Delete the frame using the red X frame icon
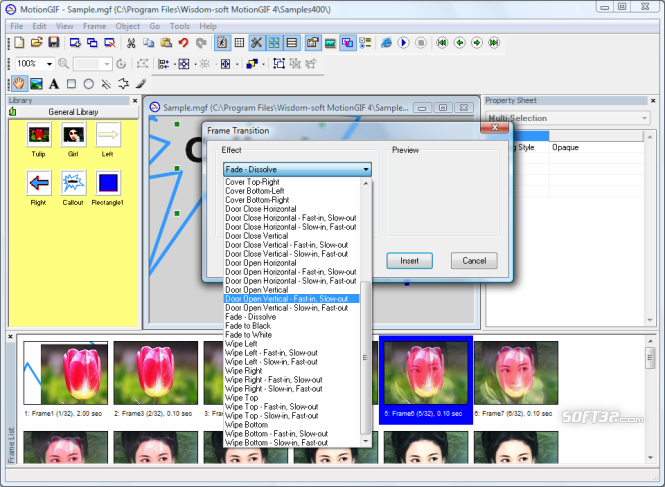665x487 pixels. pyautogui.click(x=109, y=43)
